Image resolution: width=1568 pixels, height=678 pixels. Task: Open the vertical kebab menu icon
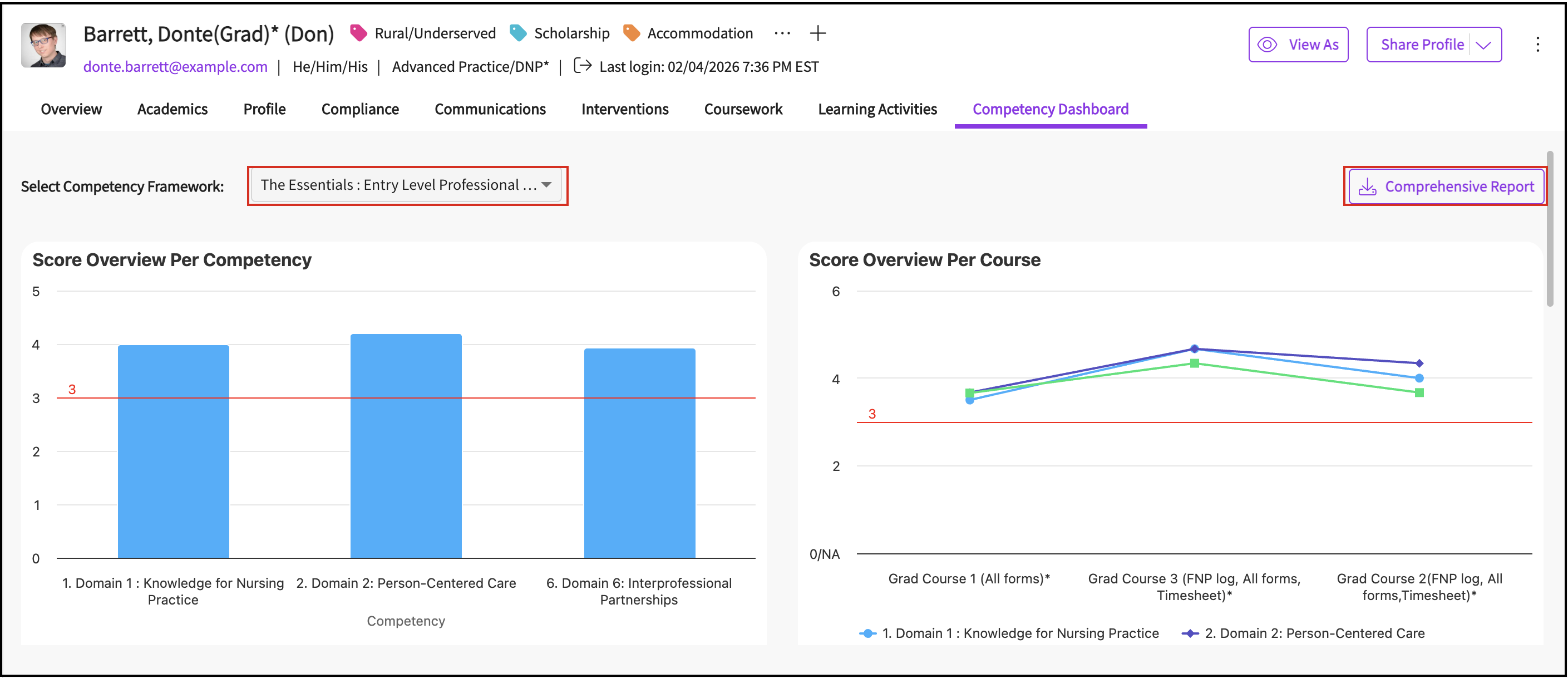pos(1537,45)
